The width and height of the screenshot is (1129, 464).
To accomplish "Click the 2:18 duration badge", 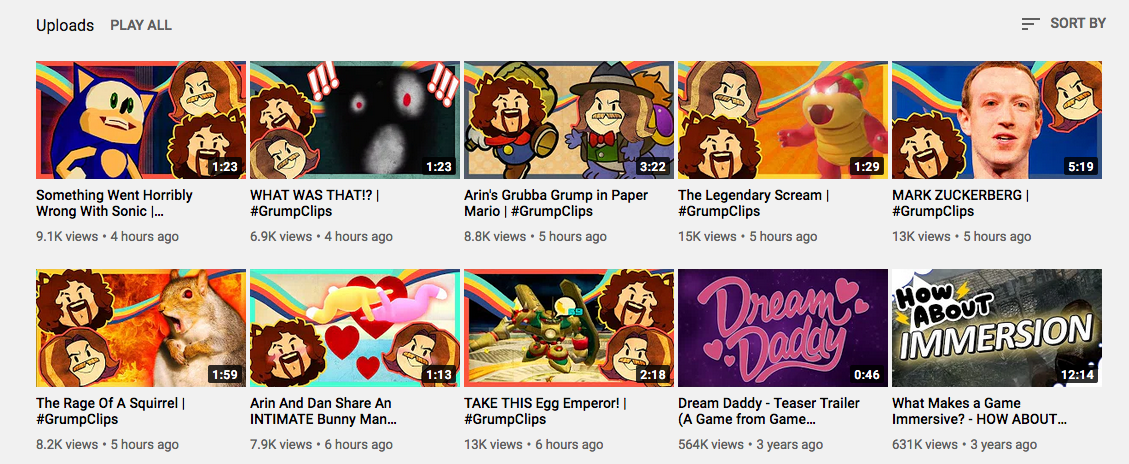I will coord(652,375).
